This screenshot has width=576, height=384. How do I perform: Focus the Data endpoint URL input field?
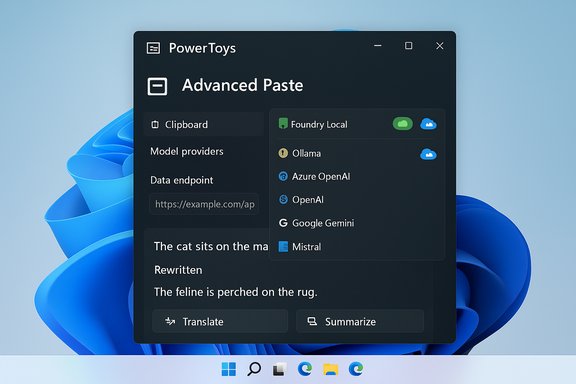pyautogui.click(x=204, y=204)
